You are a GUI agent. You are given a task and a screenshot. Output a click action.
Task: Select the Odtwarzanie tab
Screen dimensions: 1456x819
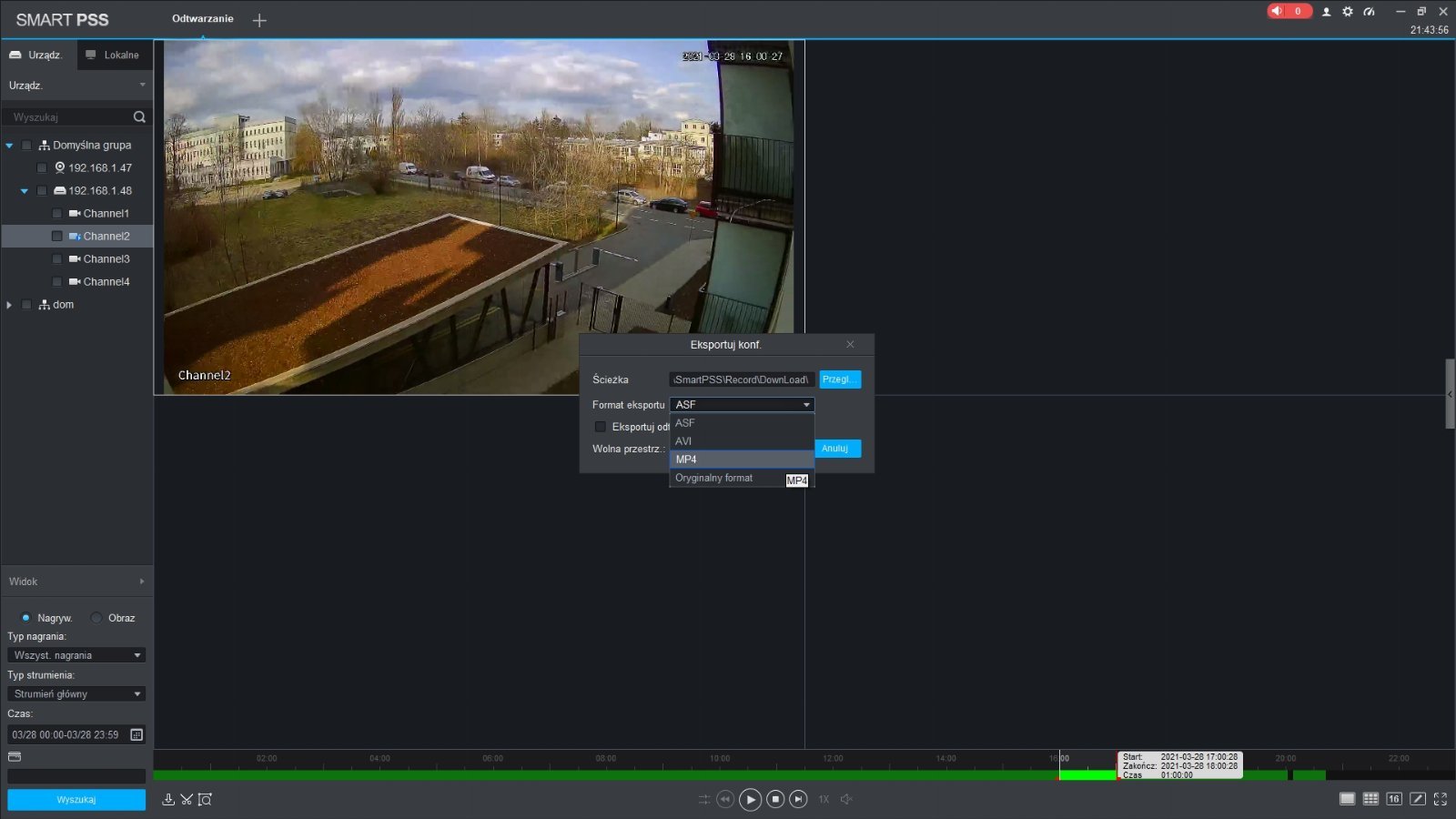[x=203, y=19]
